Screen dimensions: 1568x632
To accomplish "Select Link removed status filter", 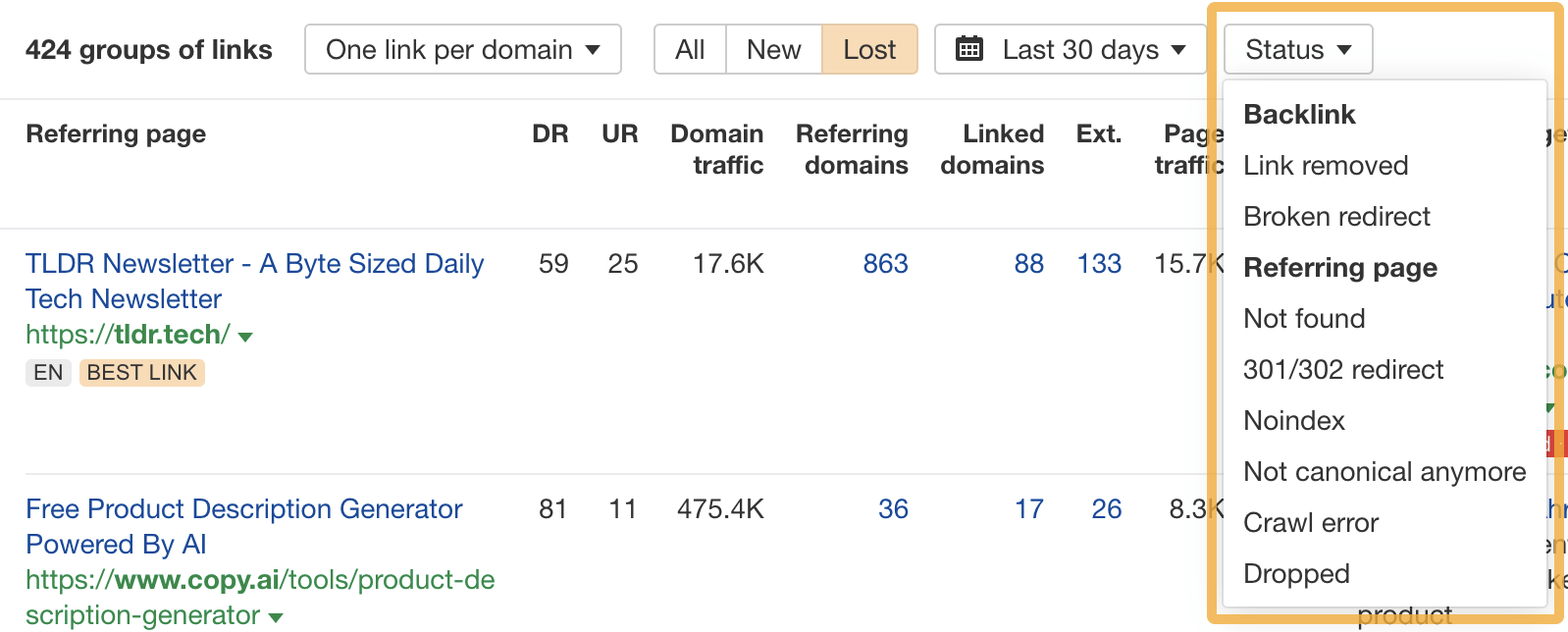I will click(1326, 166).
